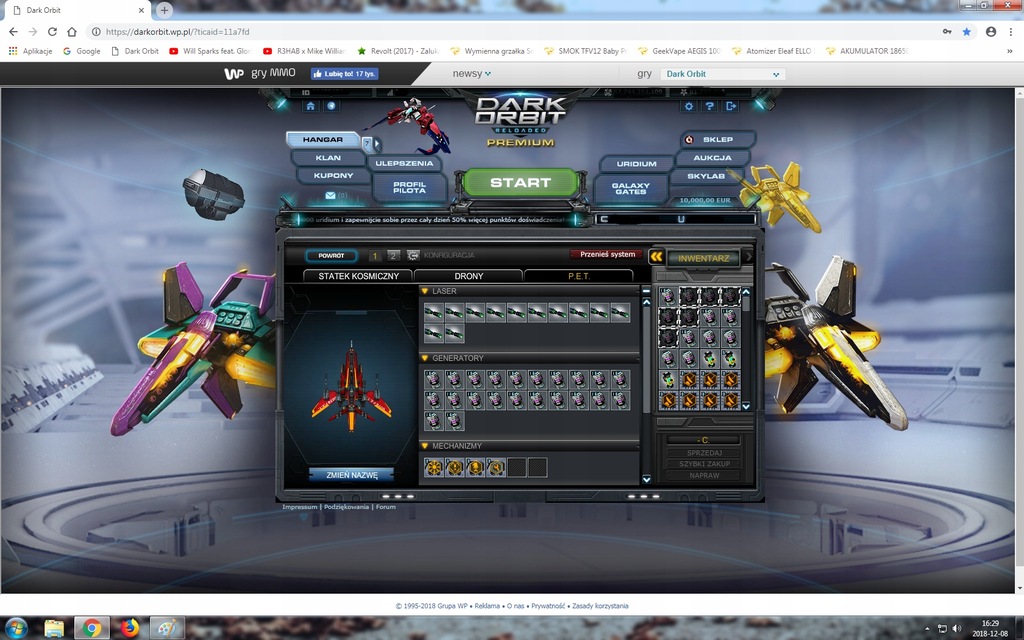Switch to the DRONY tab
The height and width of the screenshot is (640, 1024).
pos(469,276)
